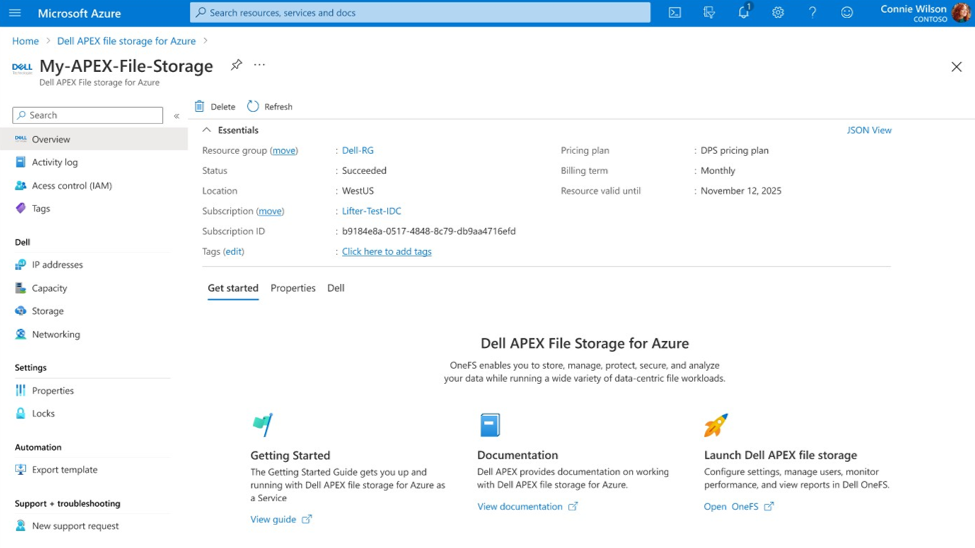Click the Refresh circular arrow icon

(252, 106)
